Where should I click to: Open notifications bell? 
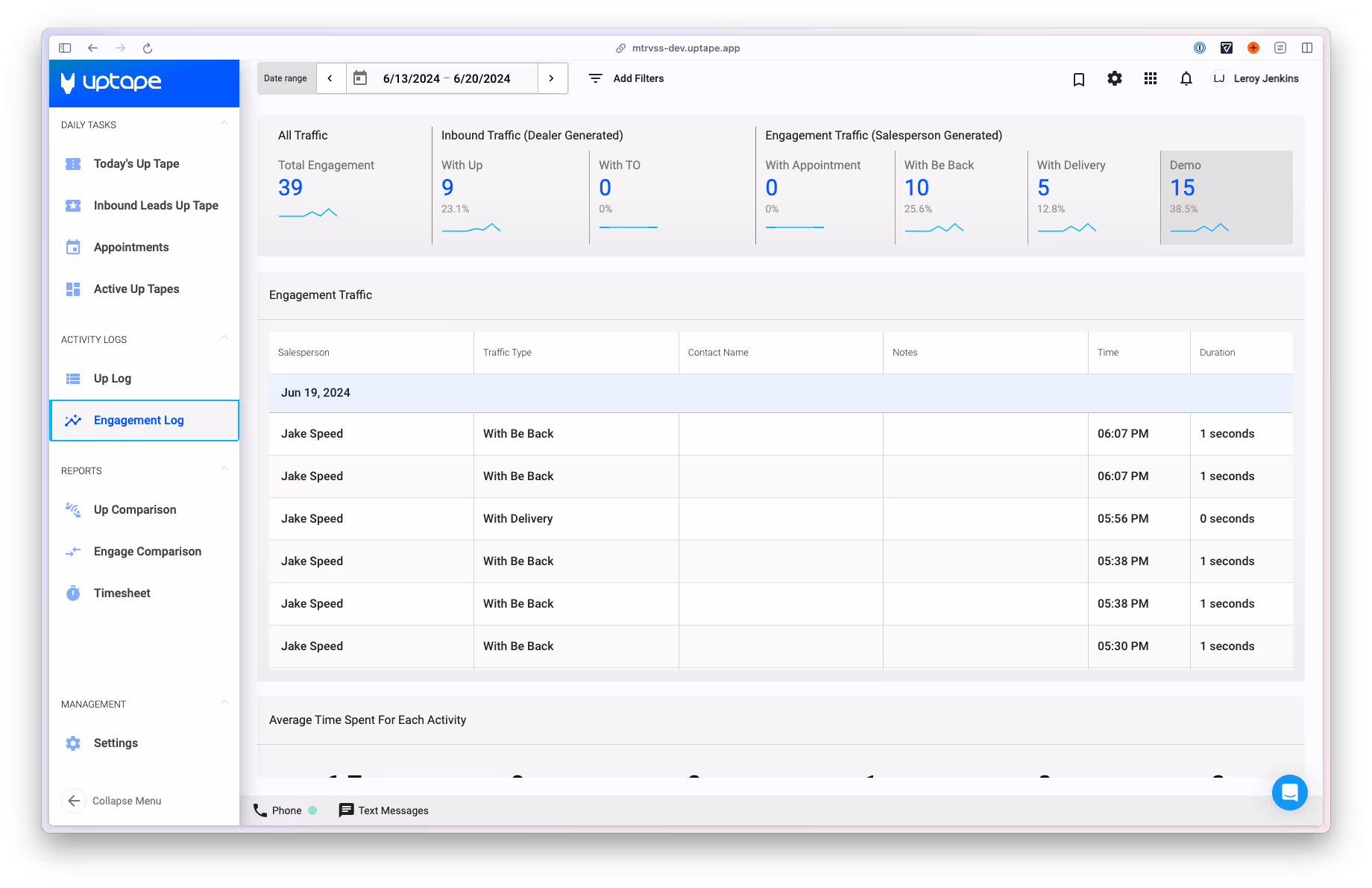[1186, 79]
